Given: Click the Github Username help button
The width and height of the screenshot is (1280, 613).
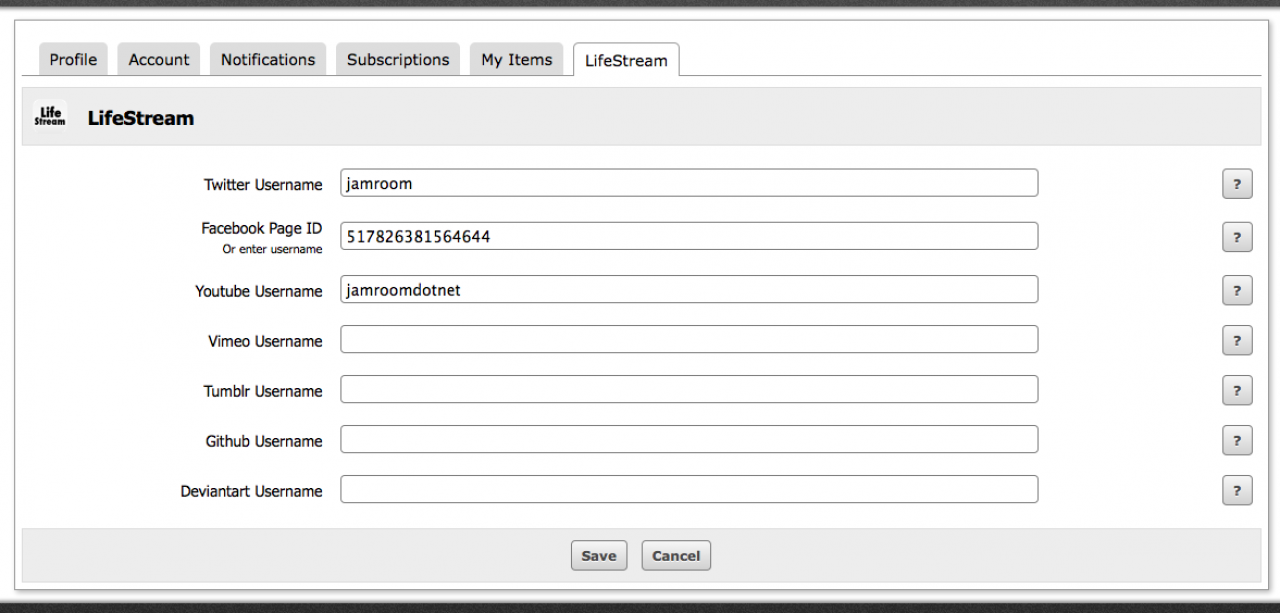Looking at the screenshot, I should pos(1237,440).
